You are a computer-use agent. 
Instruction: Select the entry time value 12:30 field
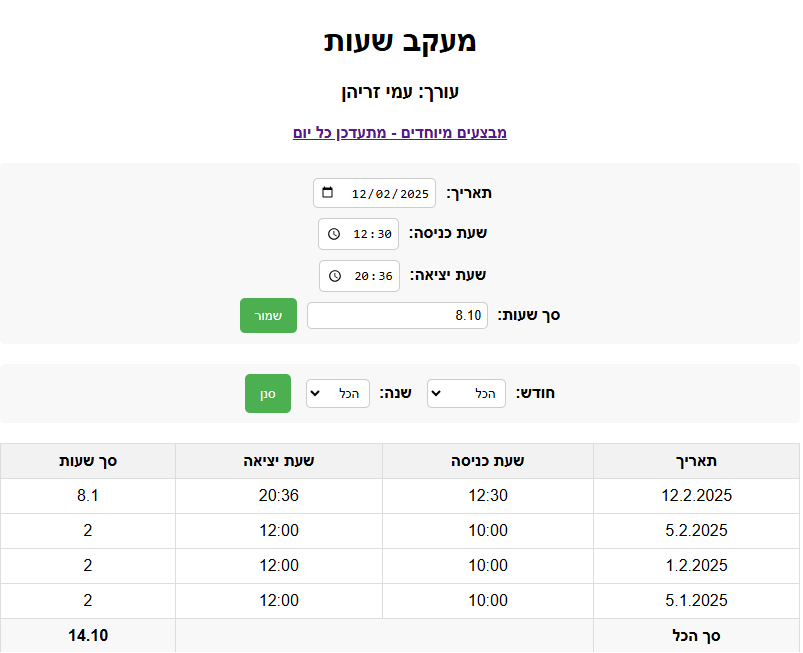pos(372,234)
